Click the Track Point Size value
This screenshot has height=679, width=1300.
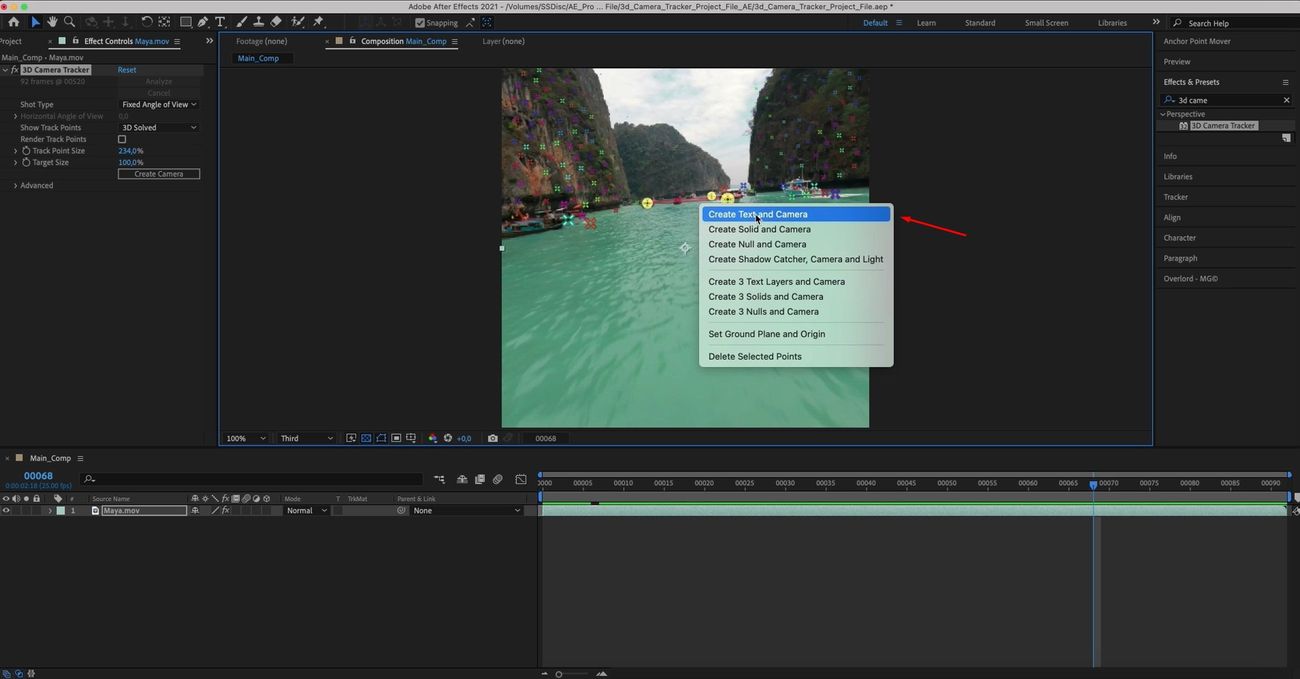pyautogui.click(x=130, y=151)
